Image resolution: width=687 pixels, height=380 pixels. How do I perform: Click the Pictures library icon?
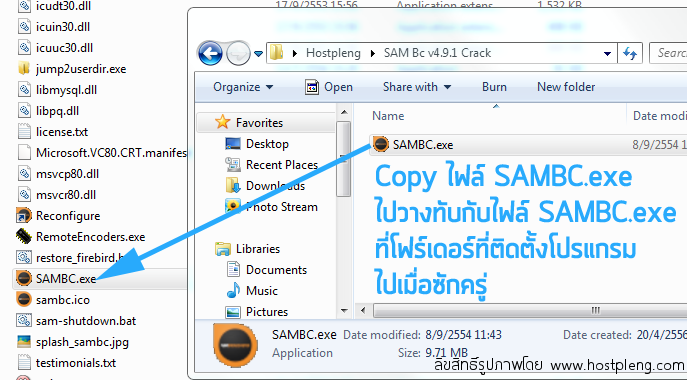[233, 312]
